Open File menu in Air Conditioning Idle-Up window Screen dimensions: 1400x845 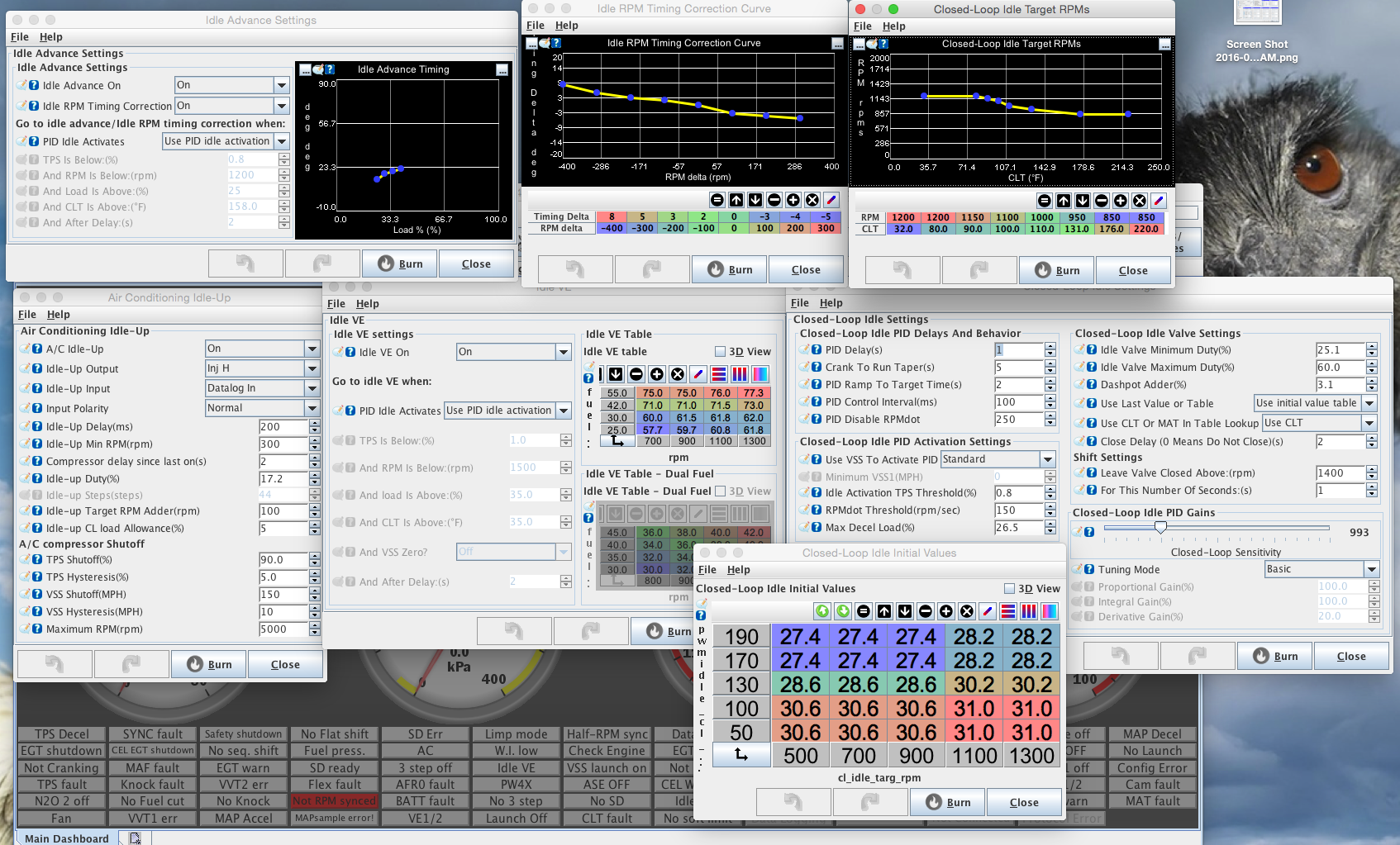pyautogui.click(x=27, y=315)
